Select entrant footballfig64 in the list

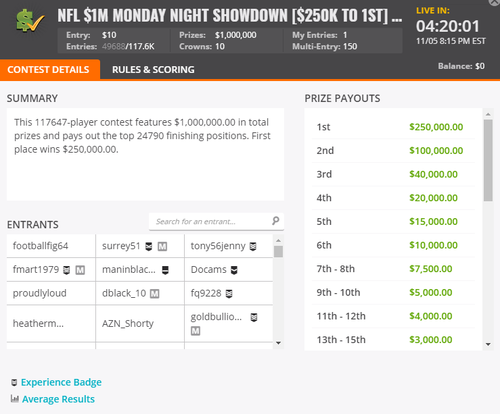point(40,246)
